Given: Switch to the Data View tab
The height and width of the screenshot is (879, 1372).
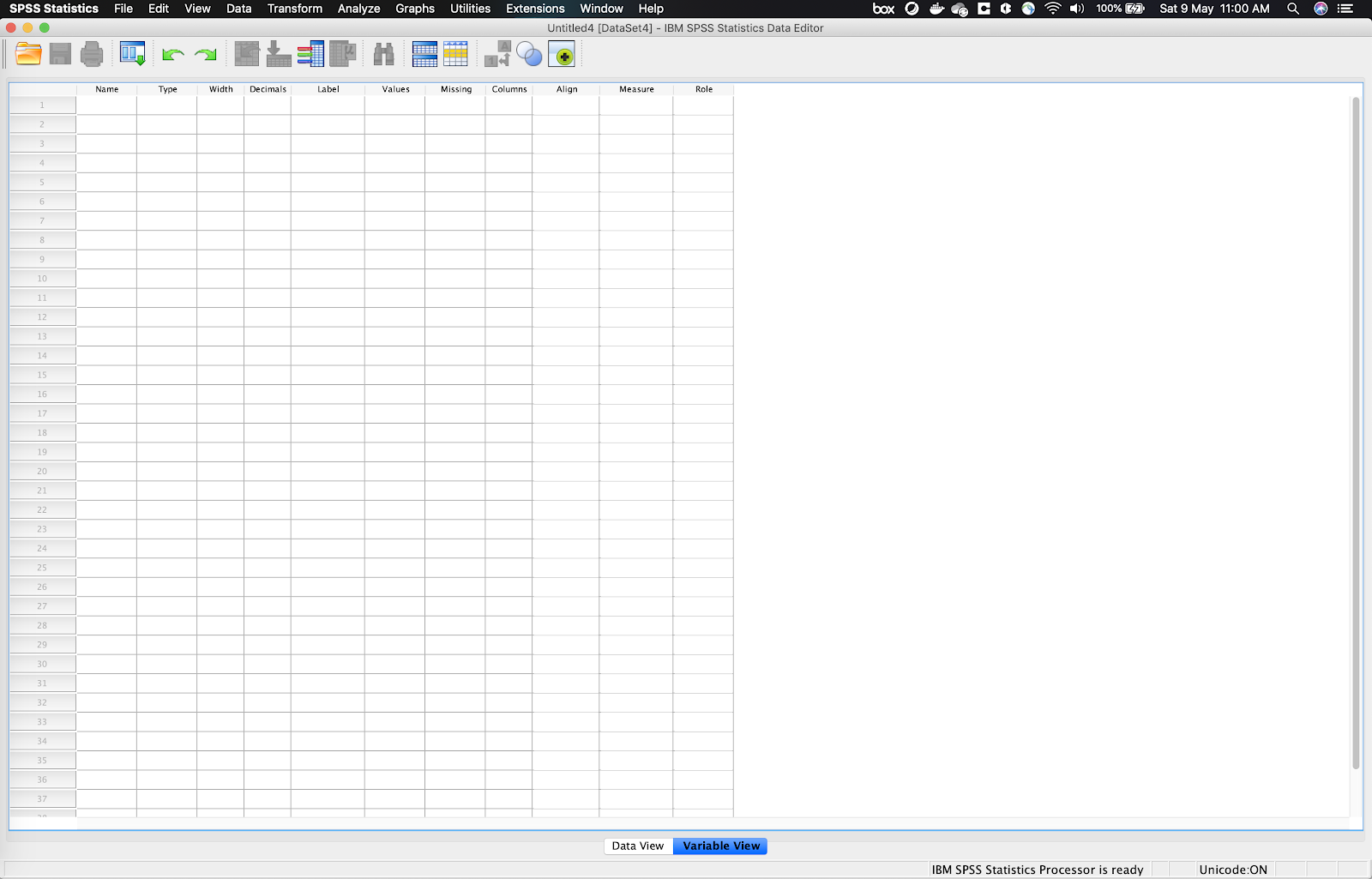Looking at the screenshot, I should click(638, 846).
